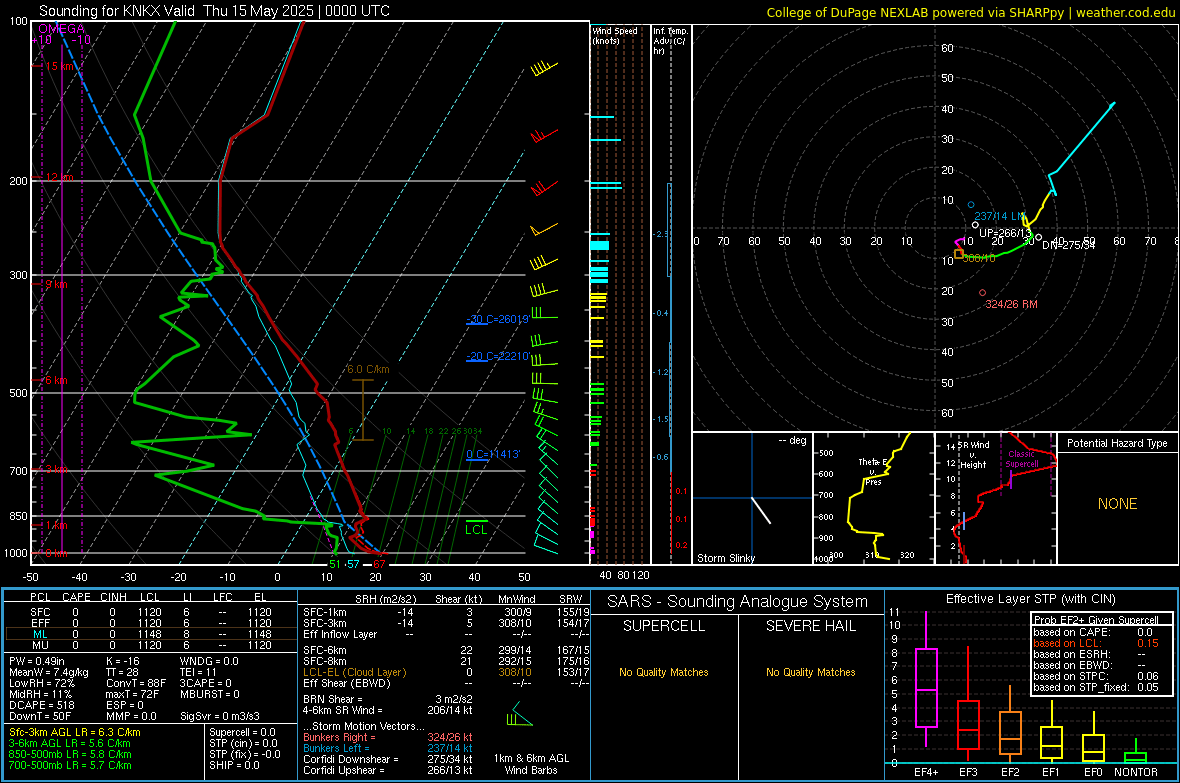
Task: Click 'Supercell = 0.0' composite value
Action: pos(242,732)
